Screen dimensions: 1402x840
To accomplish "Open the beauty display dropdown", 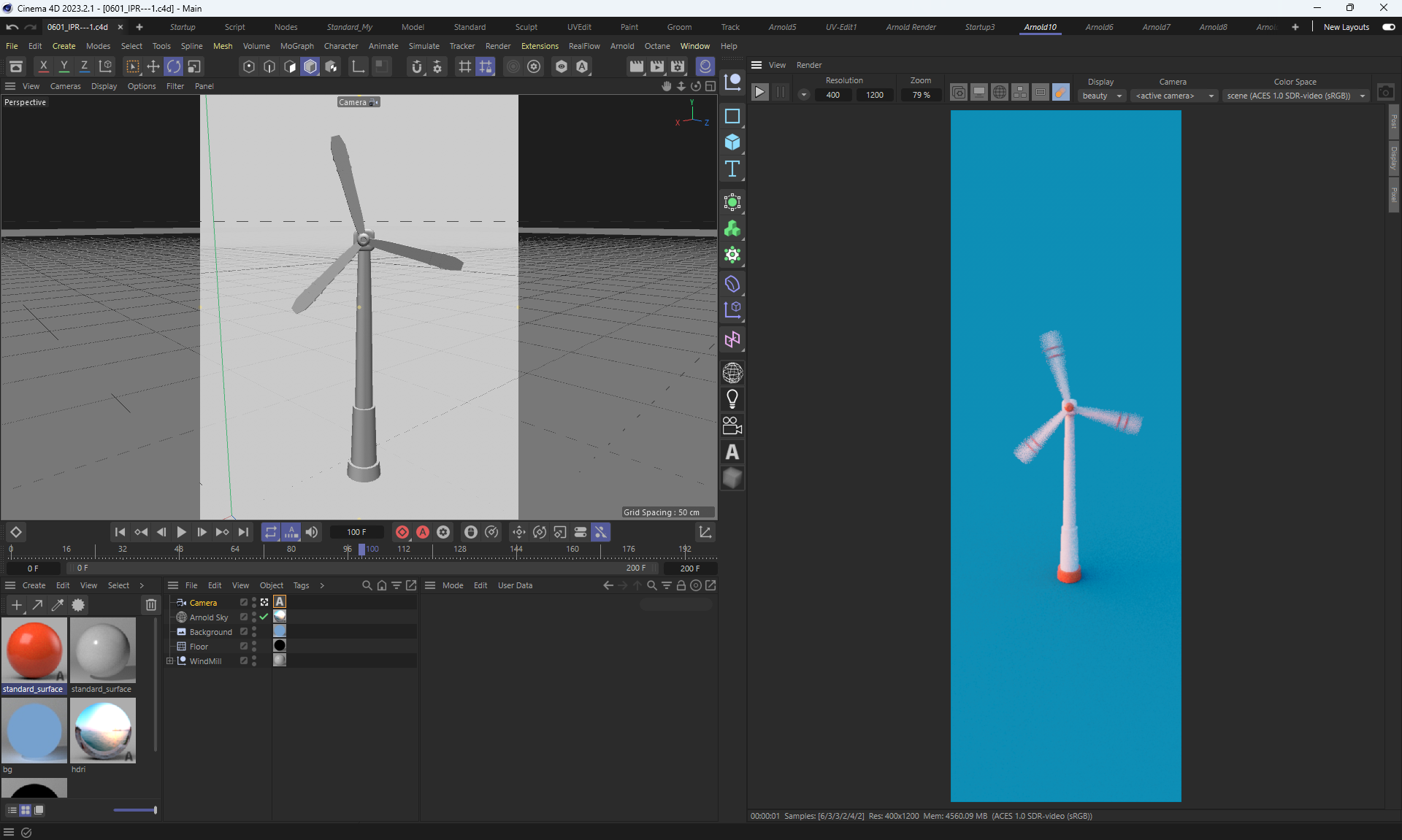I will point(1102,96).
